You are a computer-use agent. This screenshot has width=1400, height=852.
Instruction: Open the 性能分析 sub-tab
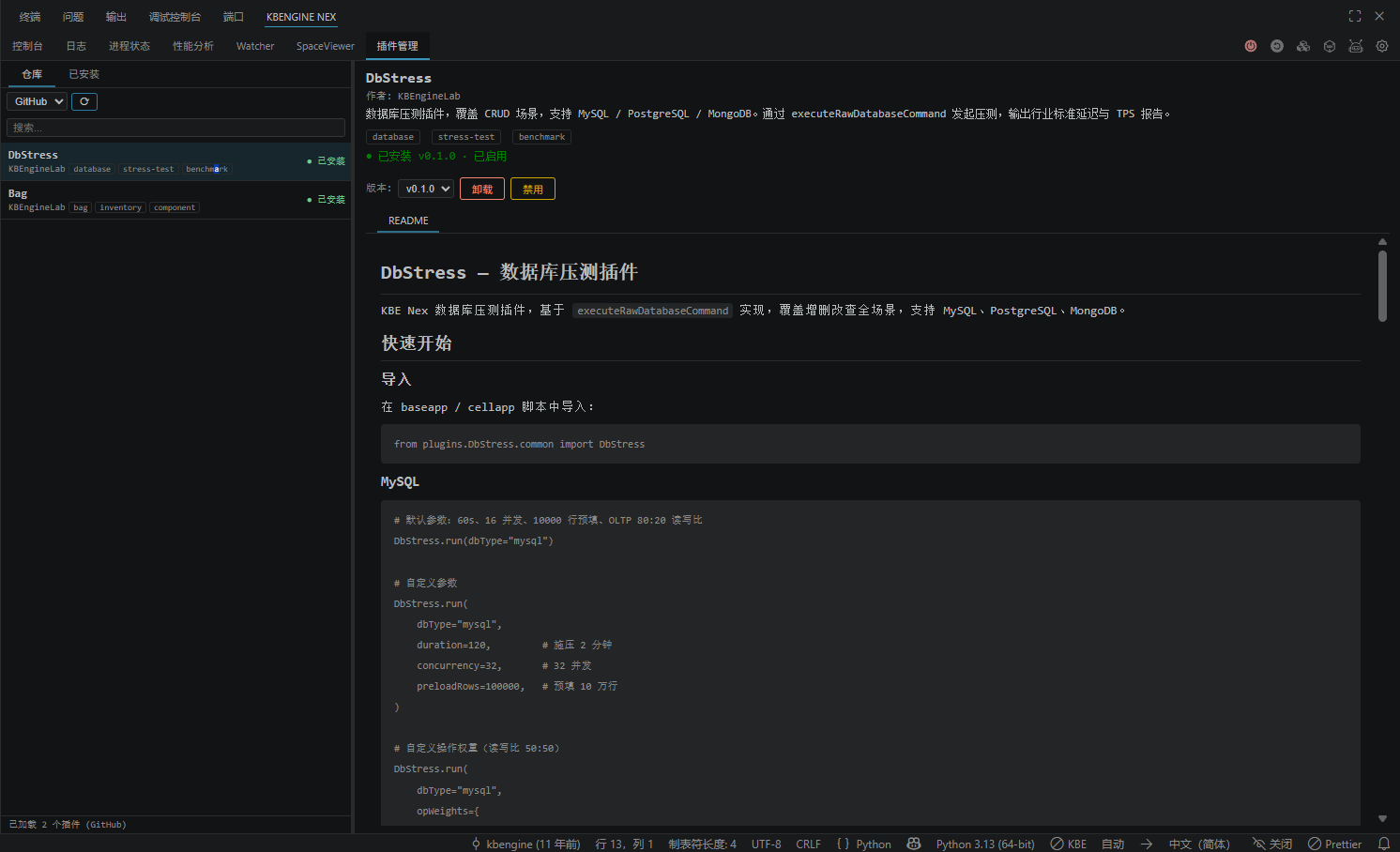click(x=193, y=46)
